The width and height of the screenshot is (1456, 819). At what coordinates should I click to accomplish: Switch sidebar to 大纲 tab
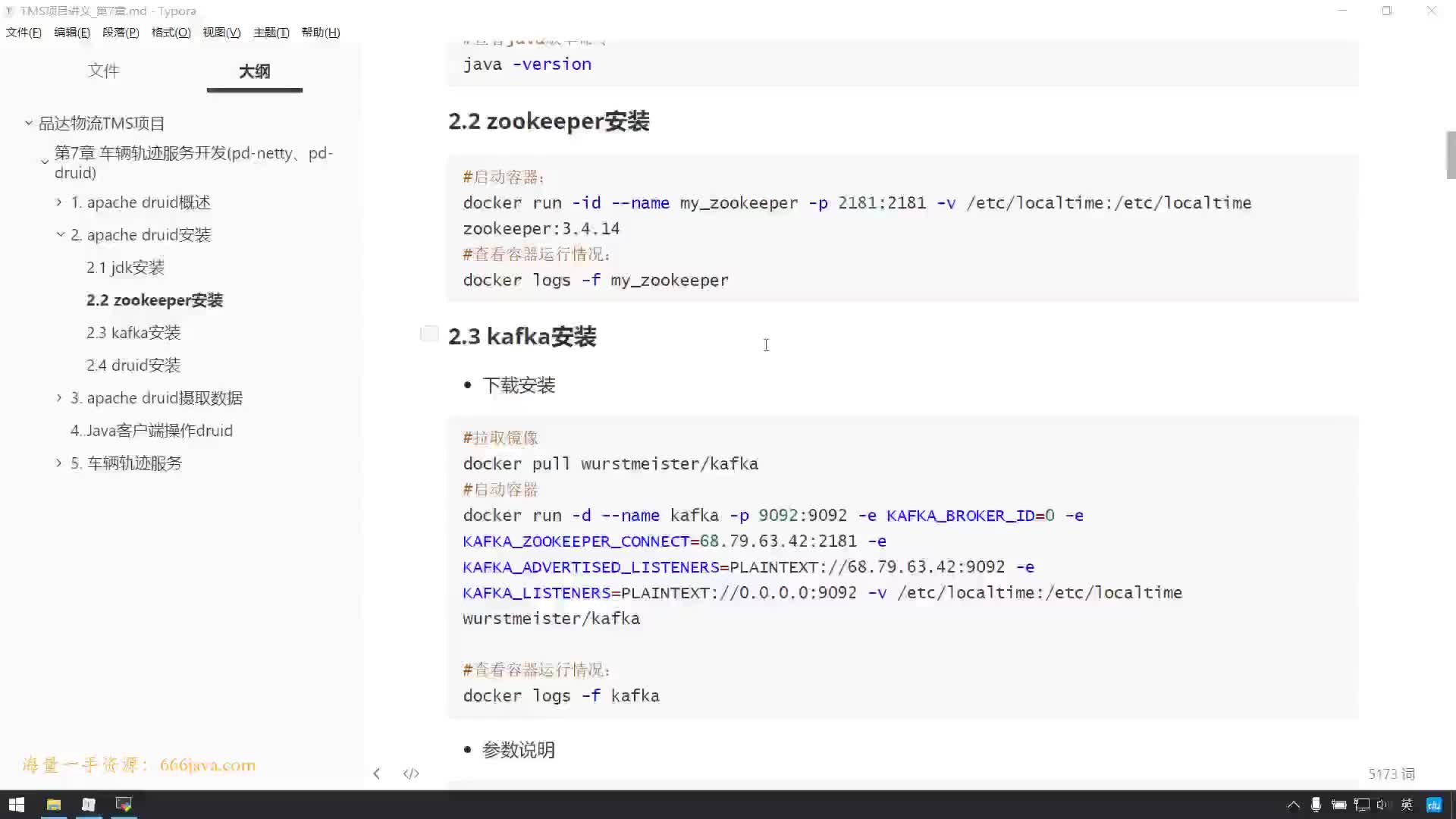[254, 71]
